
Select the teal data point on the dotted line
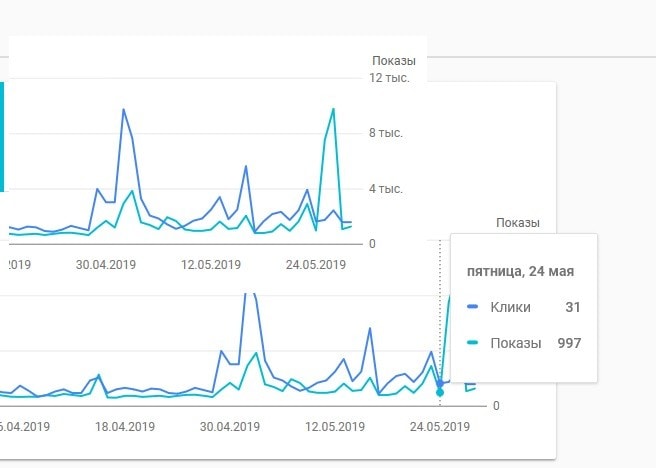click(x=440, y=392)
